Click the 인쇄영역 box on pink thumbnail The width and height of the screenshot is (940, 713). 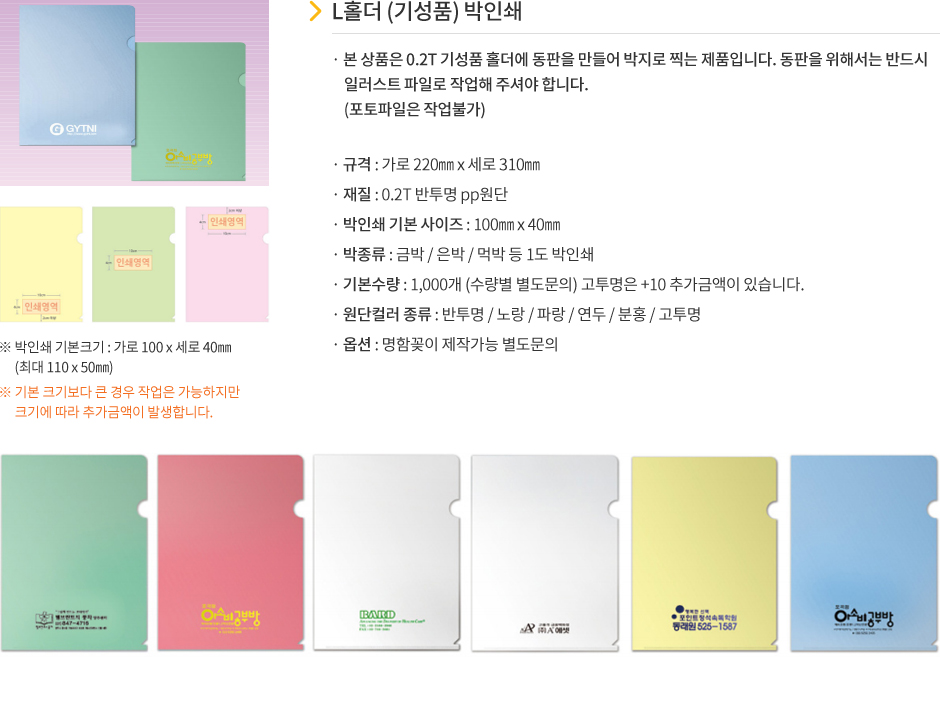pyautogui.click(x=227, y=222)
